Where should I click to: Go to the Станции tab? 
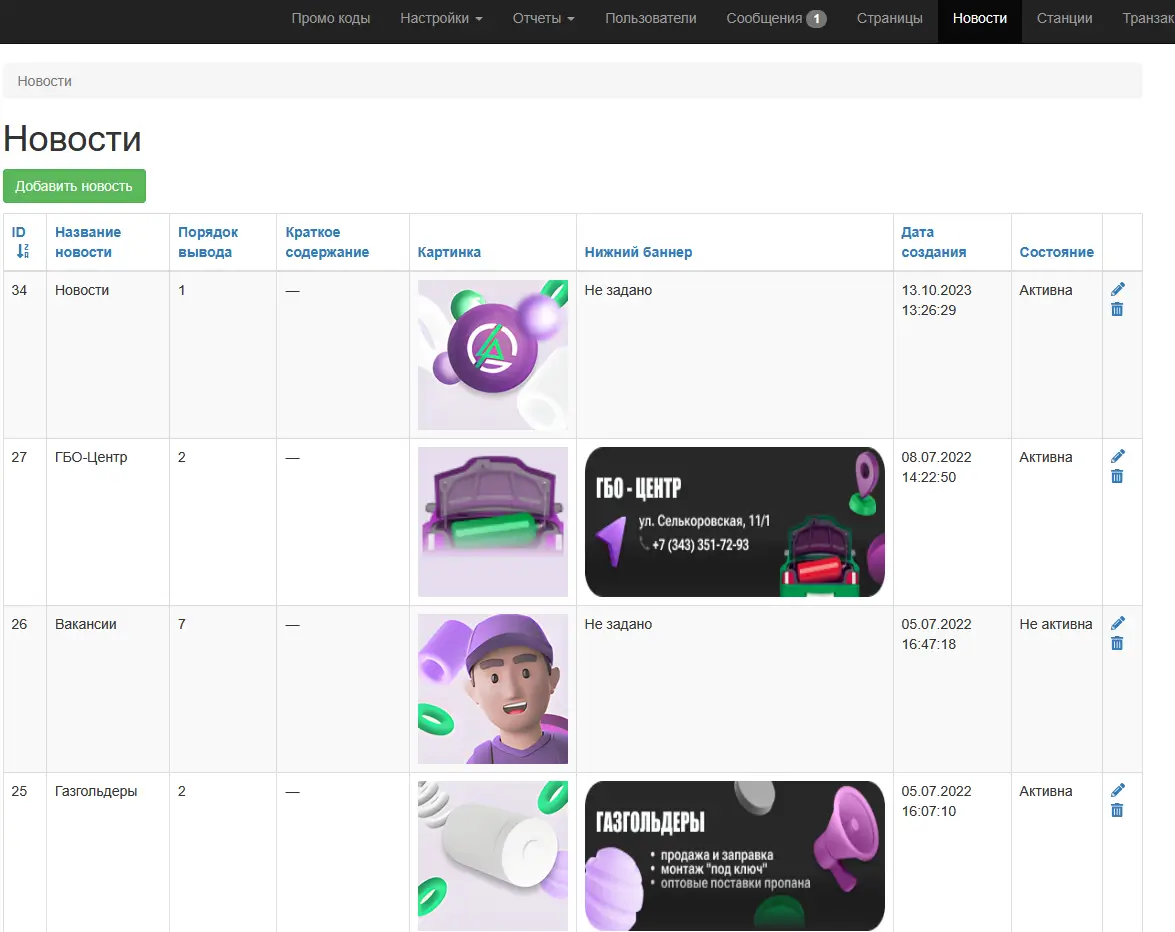1064,18
